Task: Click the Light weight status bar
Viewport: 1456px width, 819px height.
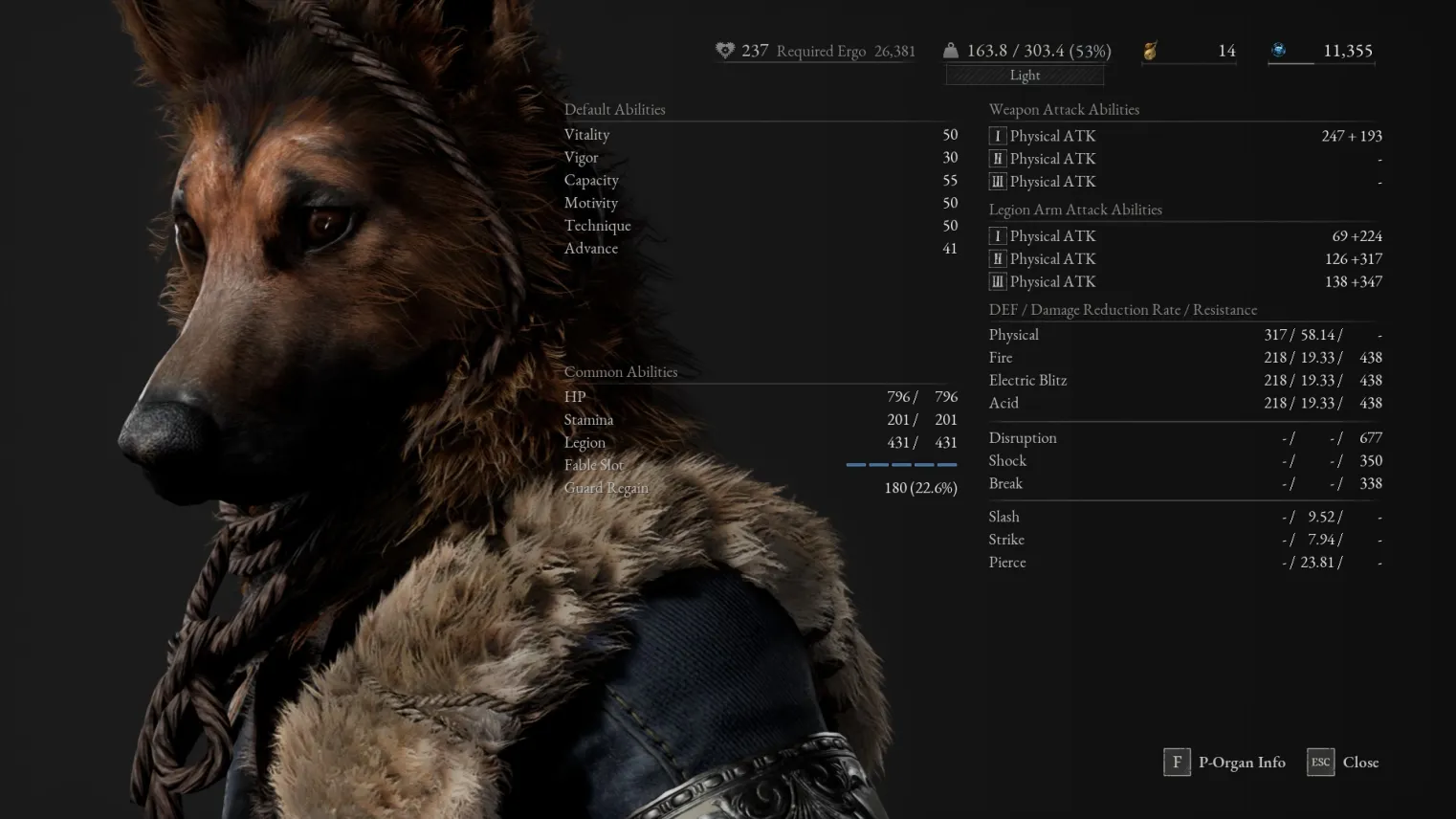Action: (x=1025, y=76)
